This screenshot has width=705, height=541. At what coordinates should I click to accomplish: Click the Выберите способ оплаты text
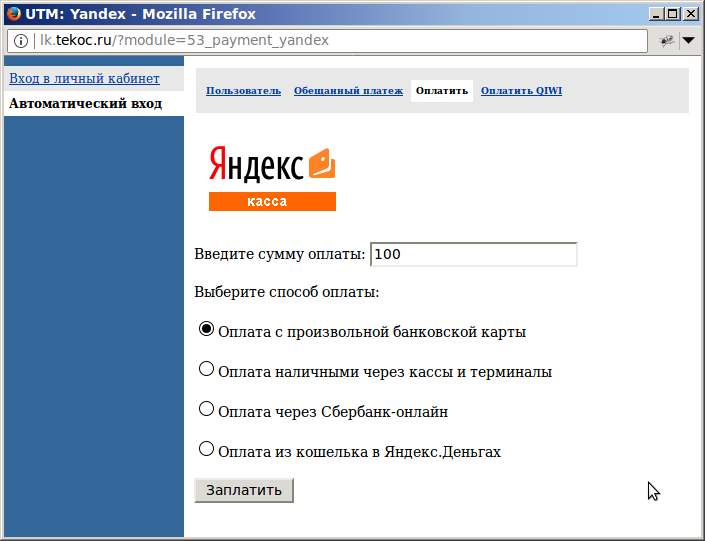[x=287, y=293]
